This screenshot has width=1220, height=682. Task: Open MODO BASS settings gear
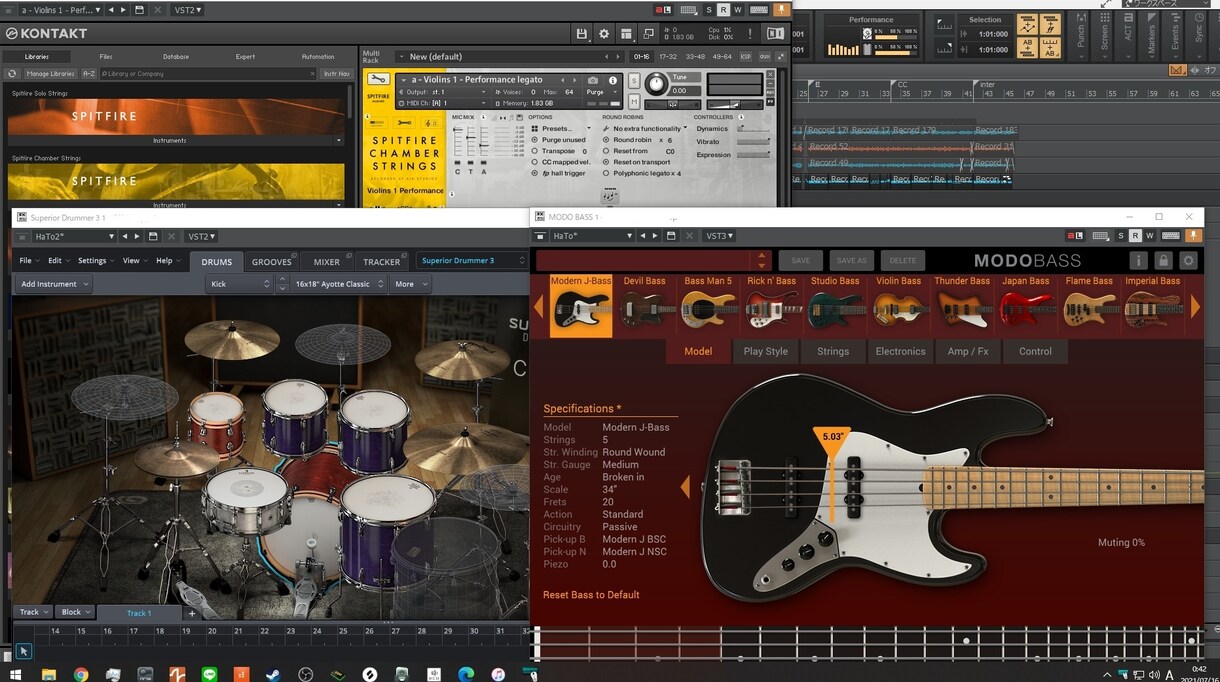tap(1188, 260)
